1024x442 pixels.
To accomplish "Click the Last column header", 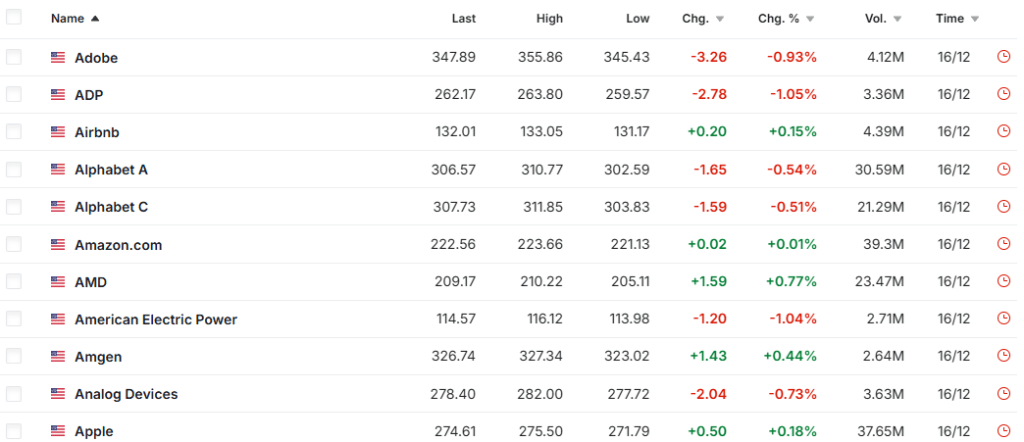I will pyautogui.click(x=463, y=18).
